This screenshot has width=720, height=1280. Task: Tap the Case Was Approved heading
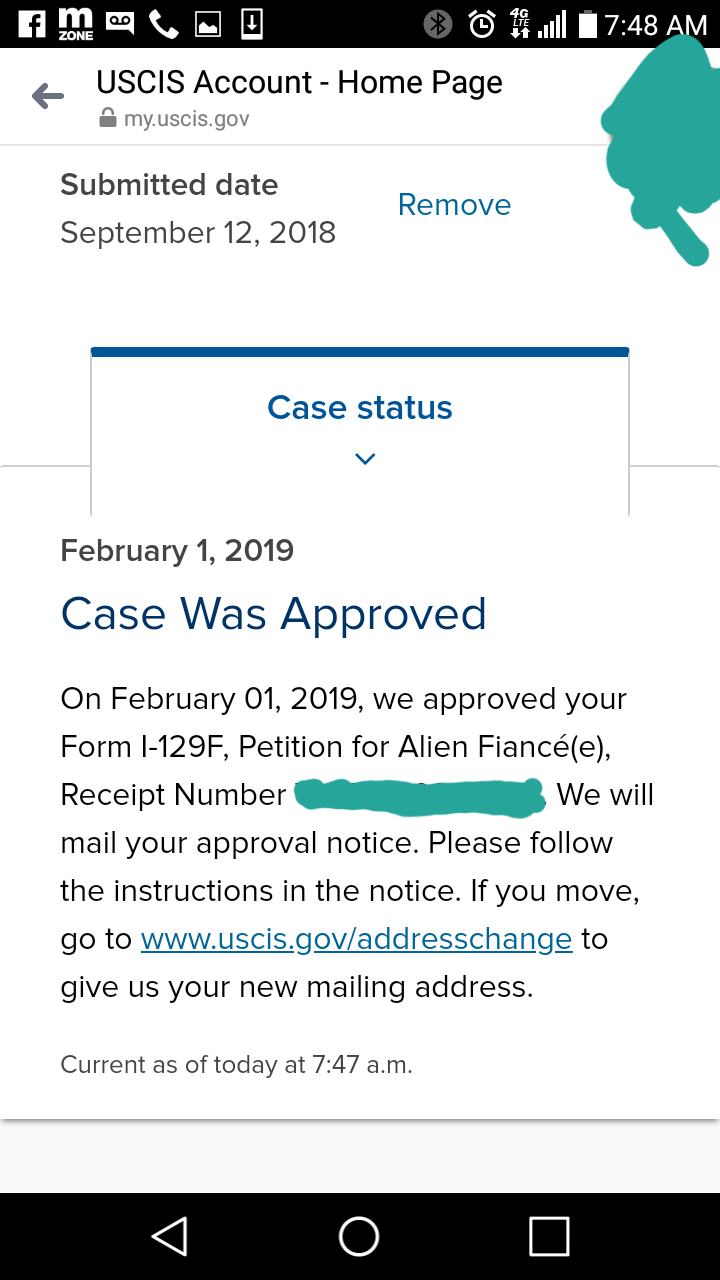pos(273,614)
